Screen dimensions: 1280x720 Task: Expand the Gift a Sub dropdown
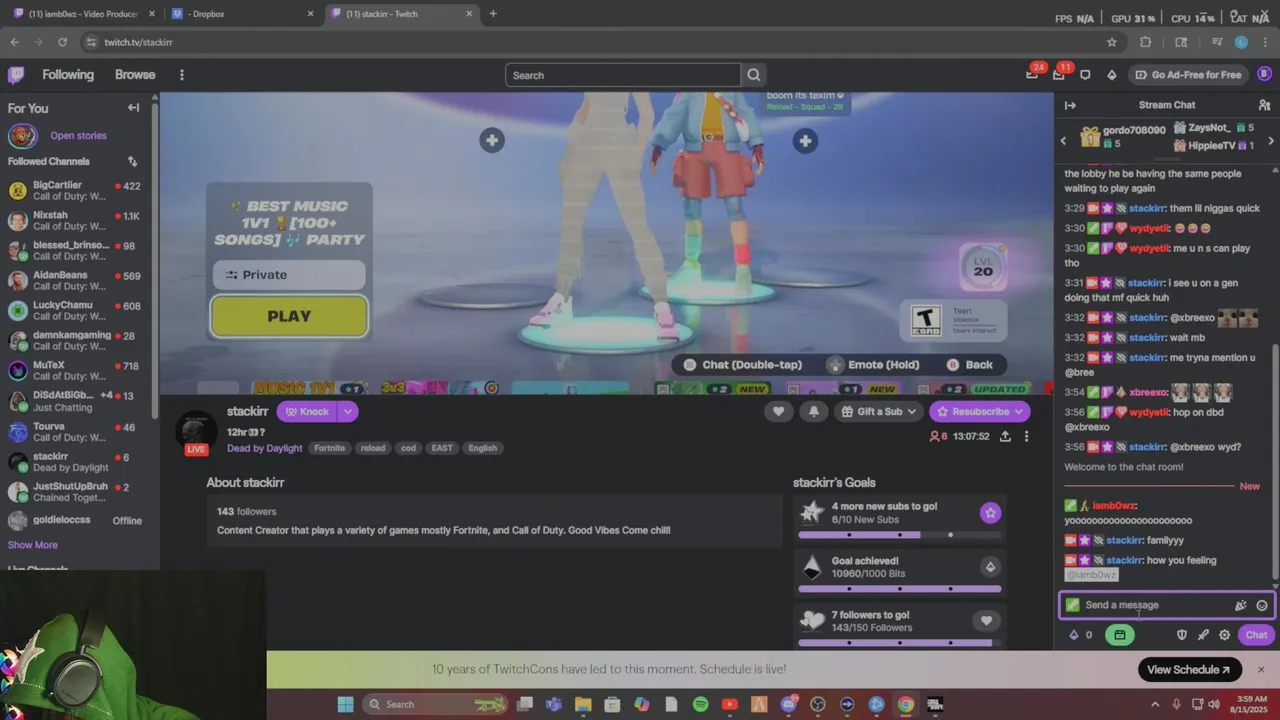click(x=912, y=411)
